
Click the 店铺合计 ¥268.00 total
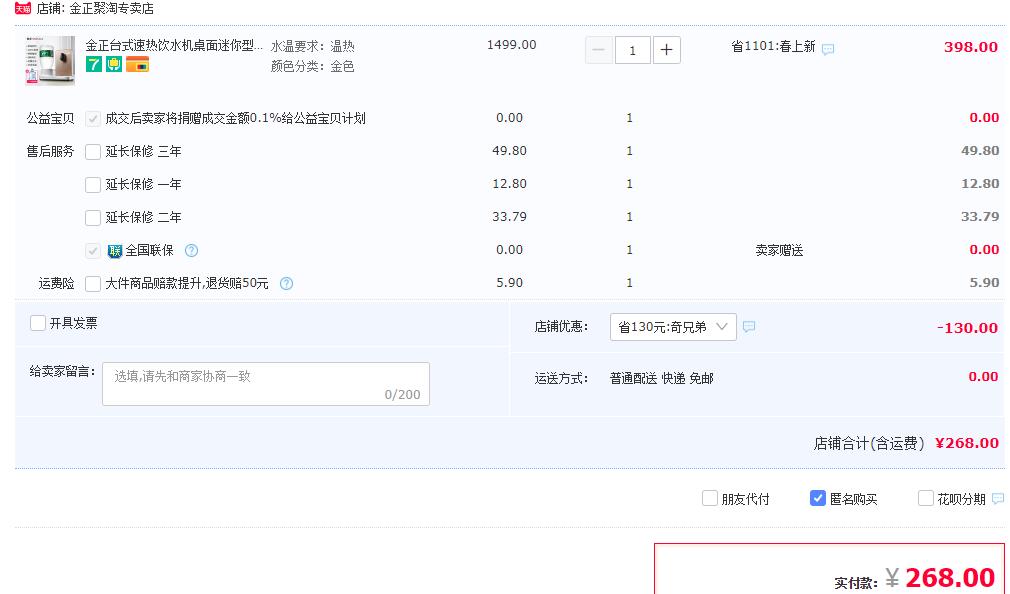click(967, 443)
